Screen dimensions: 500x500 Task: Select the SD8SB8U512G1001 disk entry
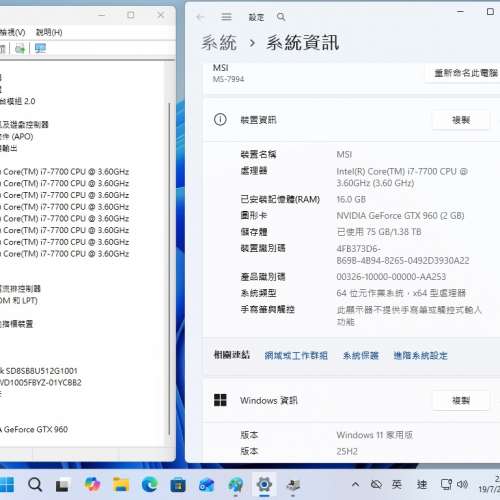pos(39,371)
